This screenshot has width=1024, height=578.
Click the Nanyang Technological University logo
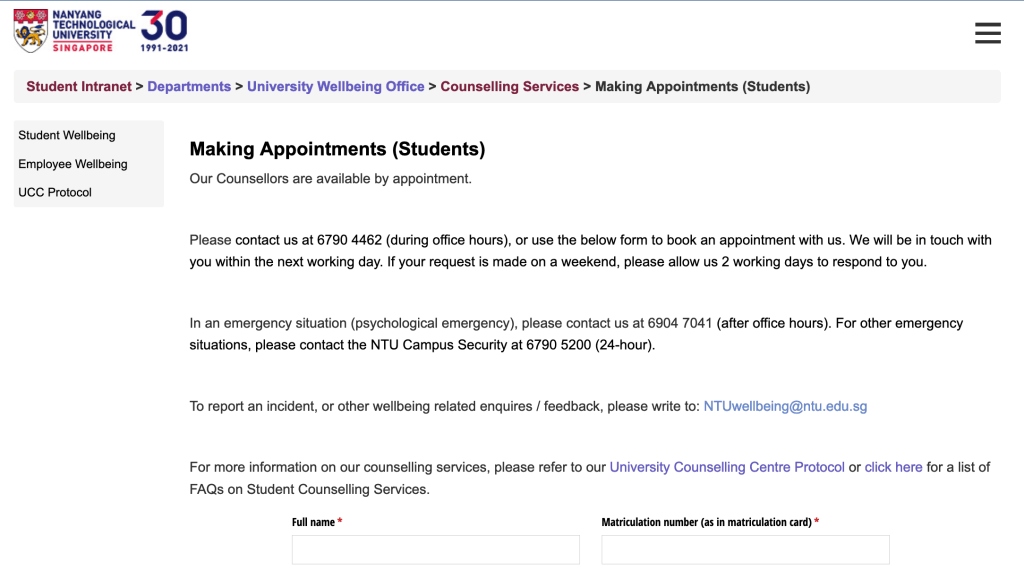tap(74, 30)
